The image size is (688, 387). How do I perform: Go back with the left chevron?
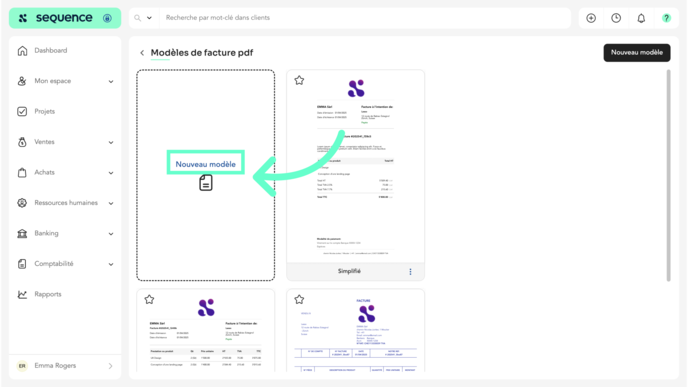click(142, 53)
